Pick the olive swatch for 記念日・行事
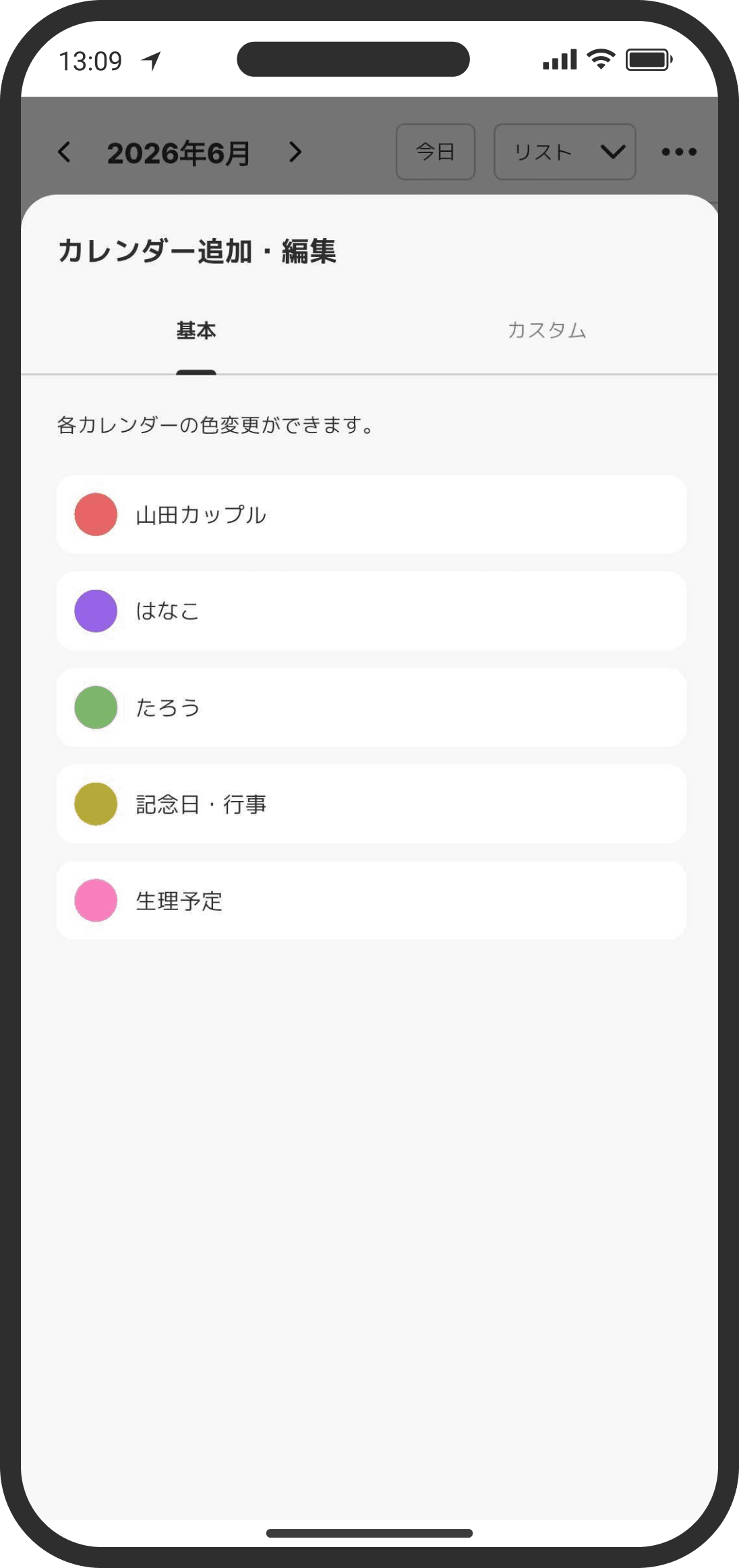Viewport: 739px width, 1568px height. coord(96,804)
